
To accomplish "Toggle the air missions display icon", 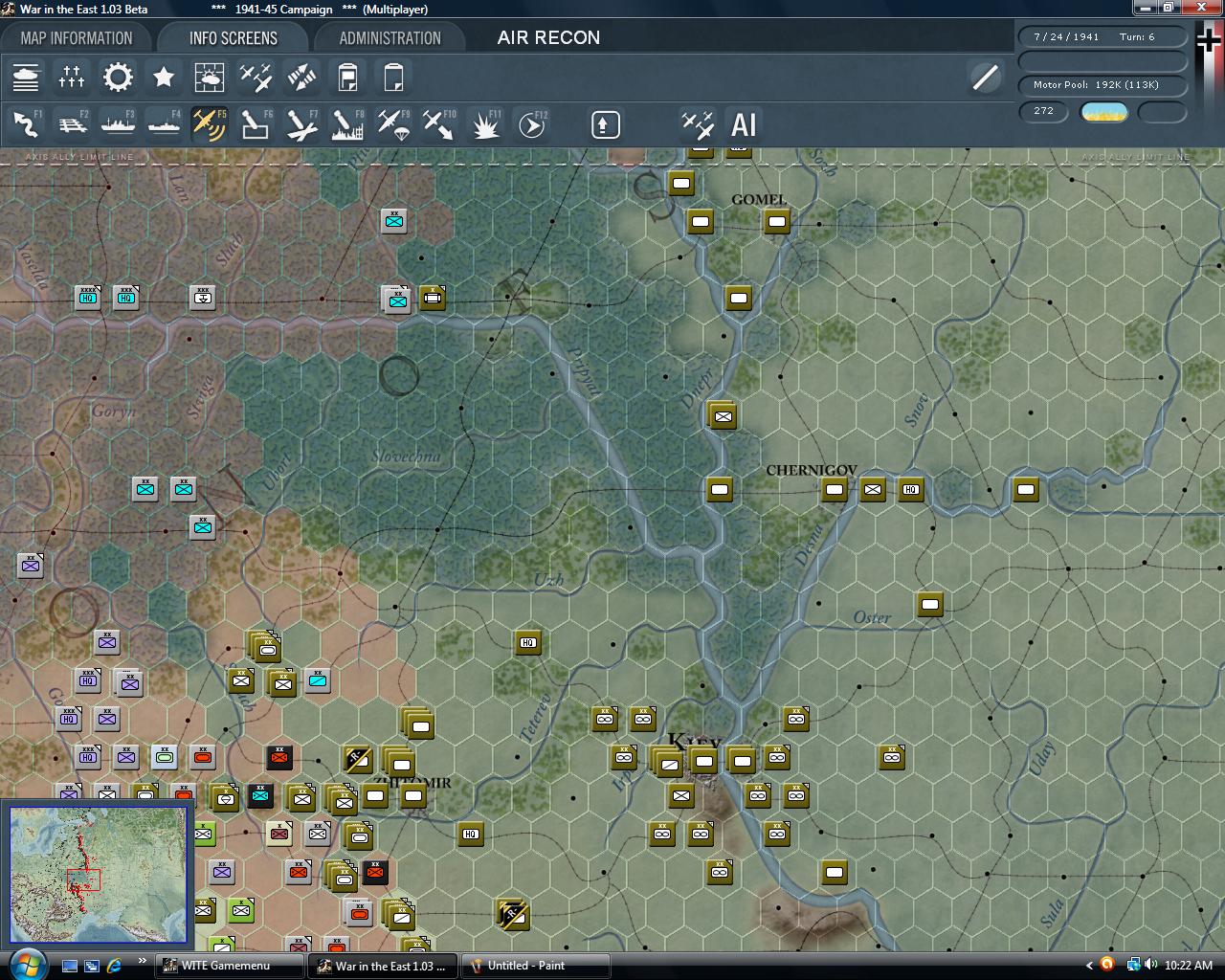I will (x=256, y=77).
